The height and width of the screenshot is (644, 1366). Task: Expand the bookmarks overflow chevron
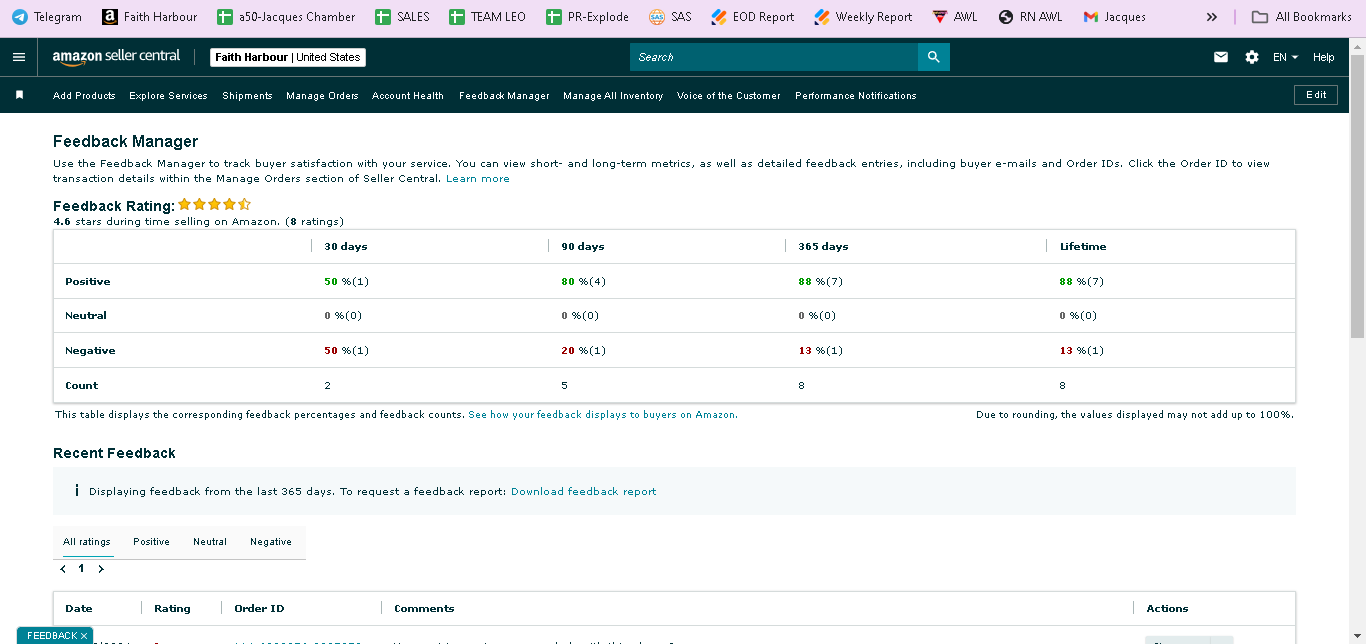tap(1212, 17)
